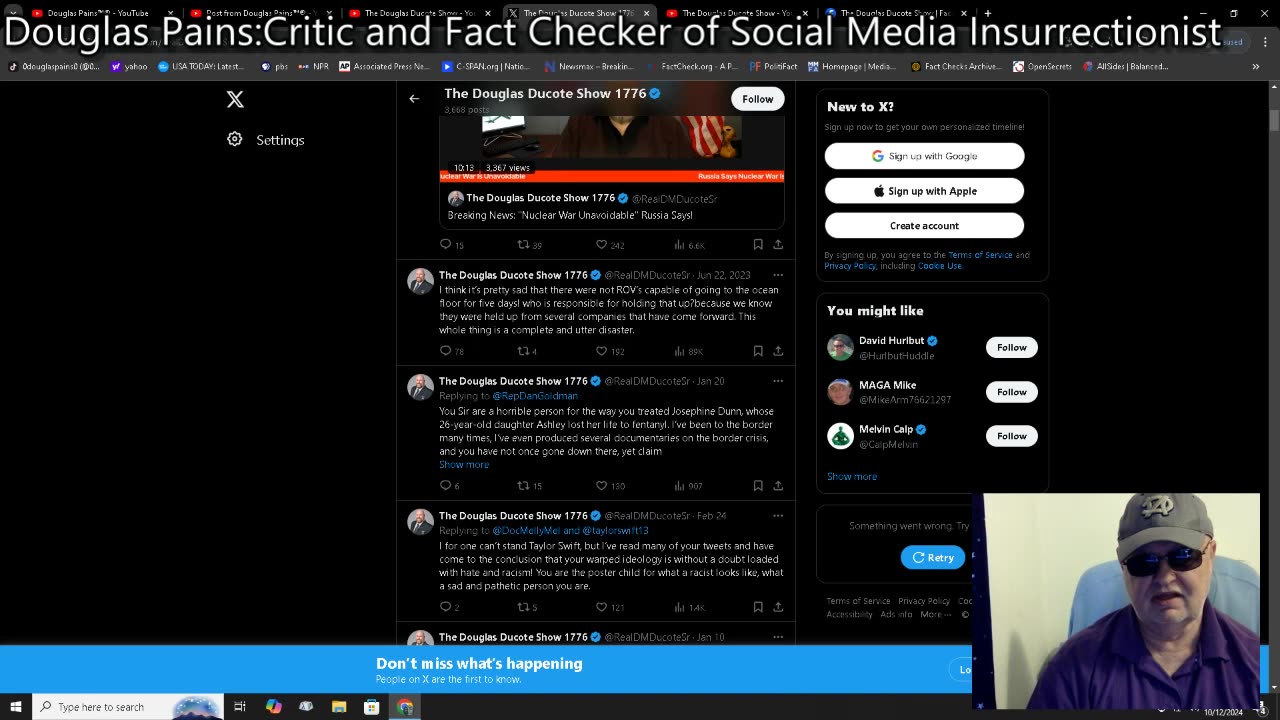Open Microsoft Store from taskbar

(x=371, y=707)
